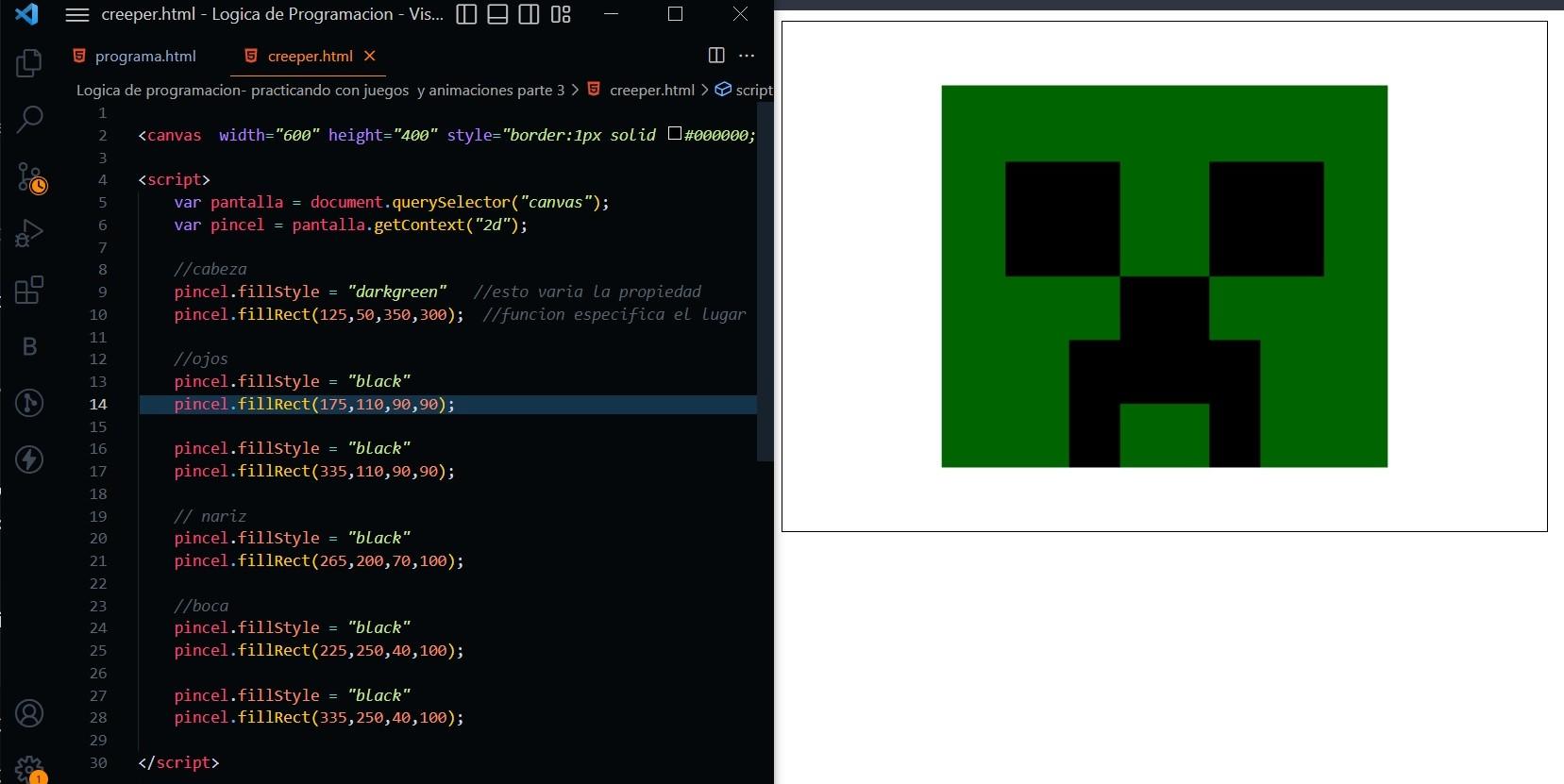
Task: Open the Source Control view
Action: (x=29, y=176)
